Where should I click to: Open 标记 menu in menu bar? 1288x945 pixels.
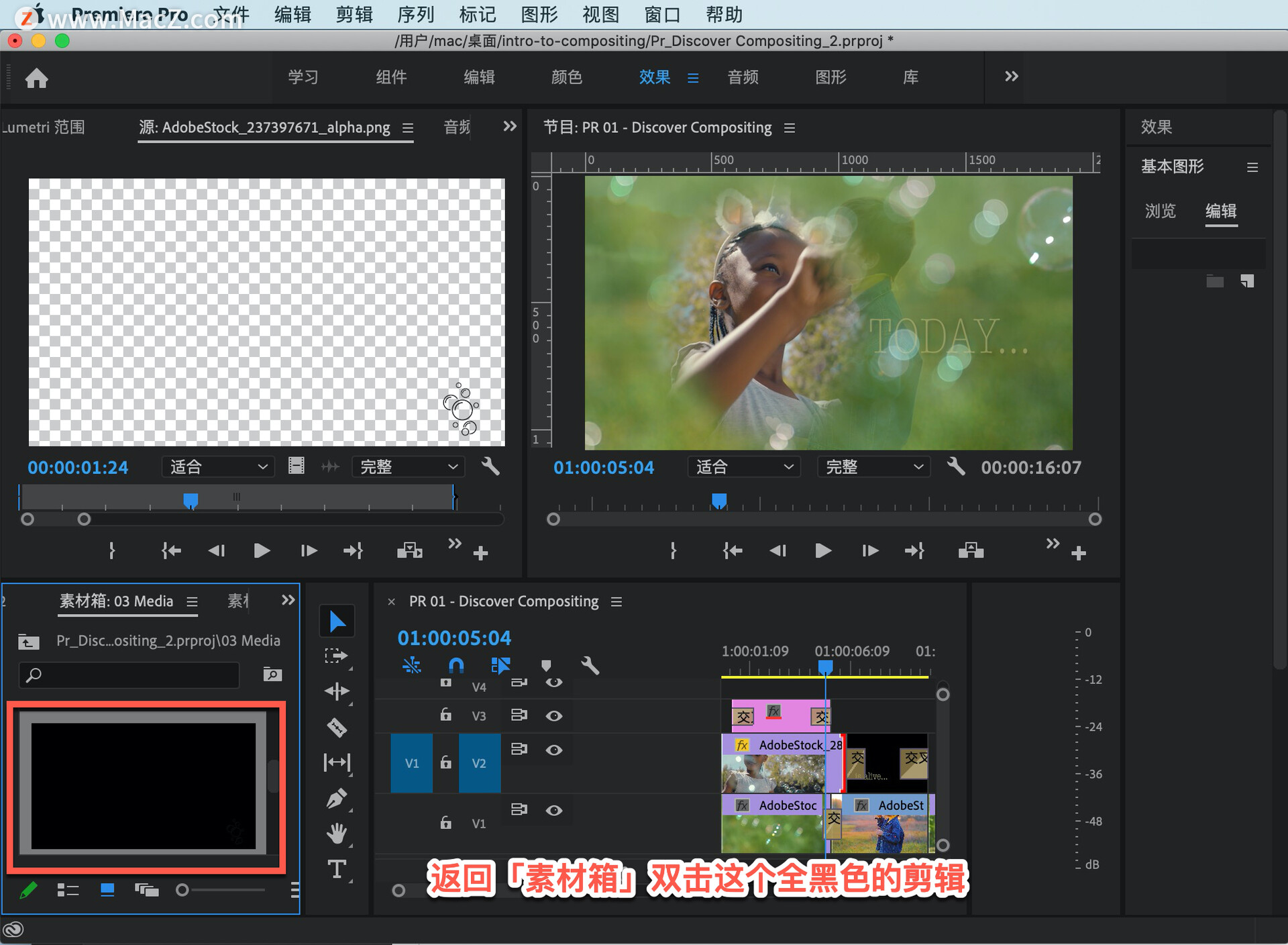478,14
